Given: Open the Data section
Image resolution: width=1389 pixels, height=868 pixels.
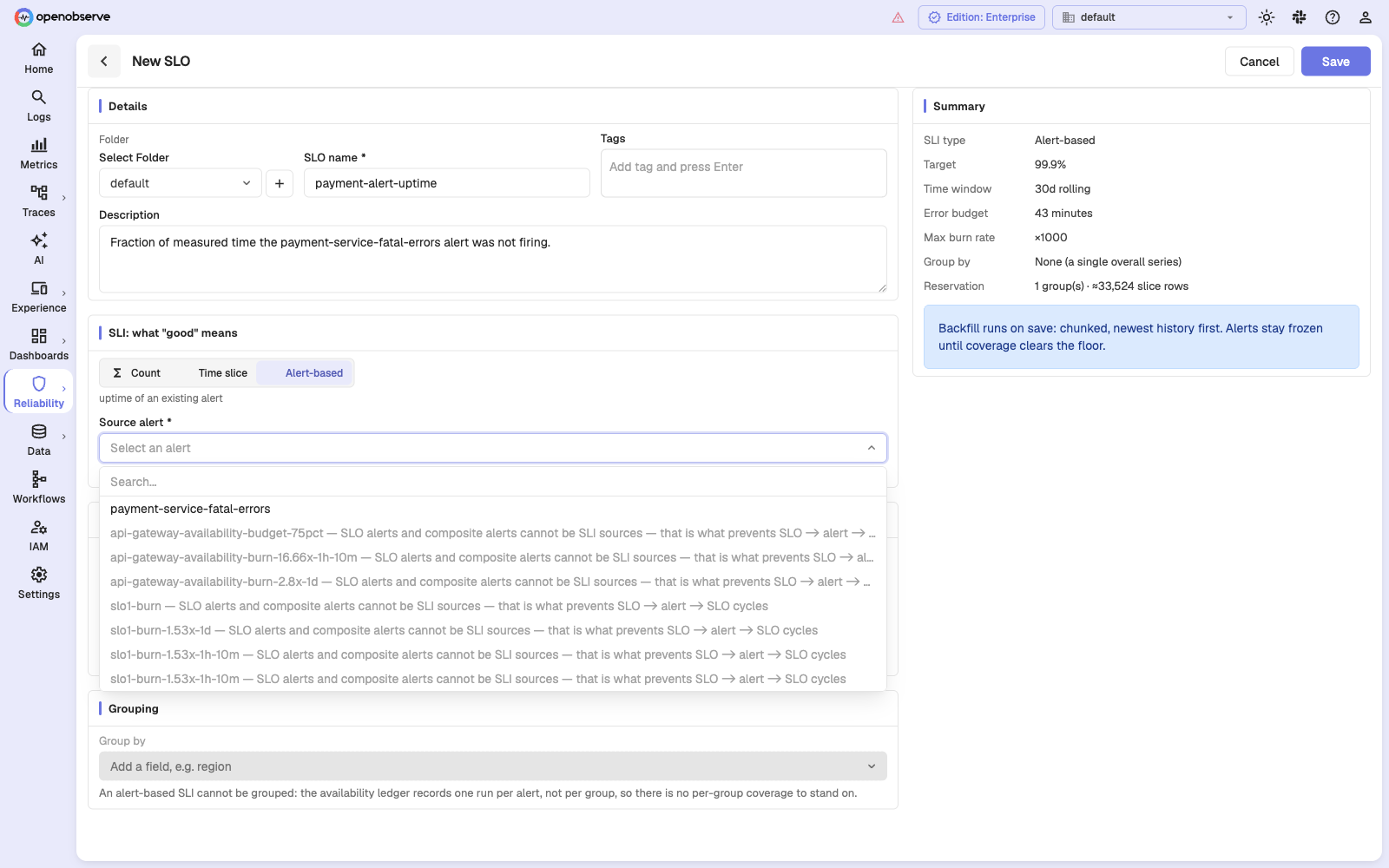Looking at the screenshot, I should tap(38, 440).
